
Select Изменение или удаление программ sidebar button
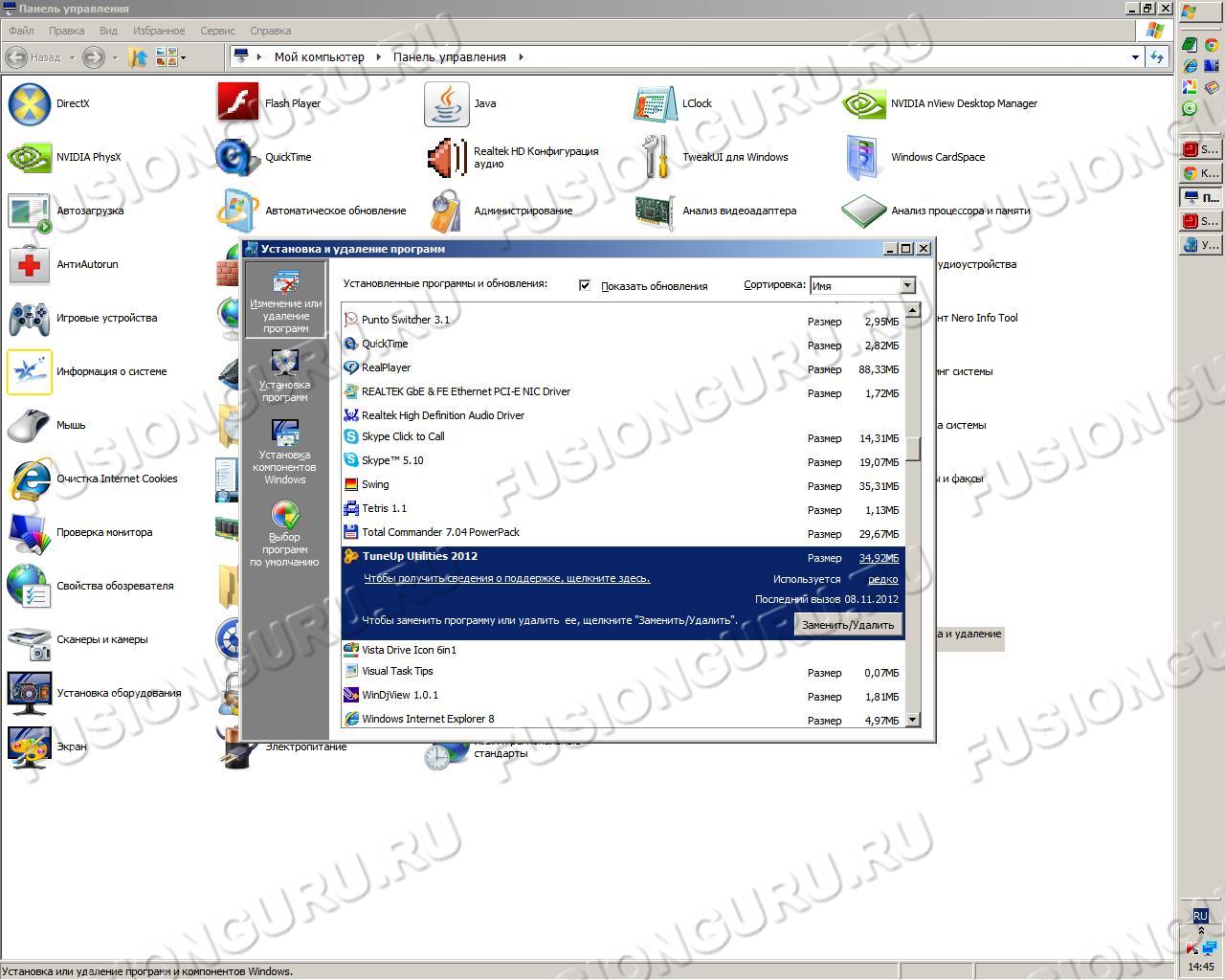pos(285,300)
